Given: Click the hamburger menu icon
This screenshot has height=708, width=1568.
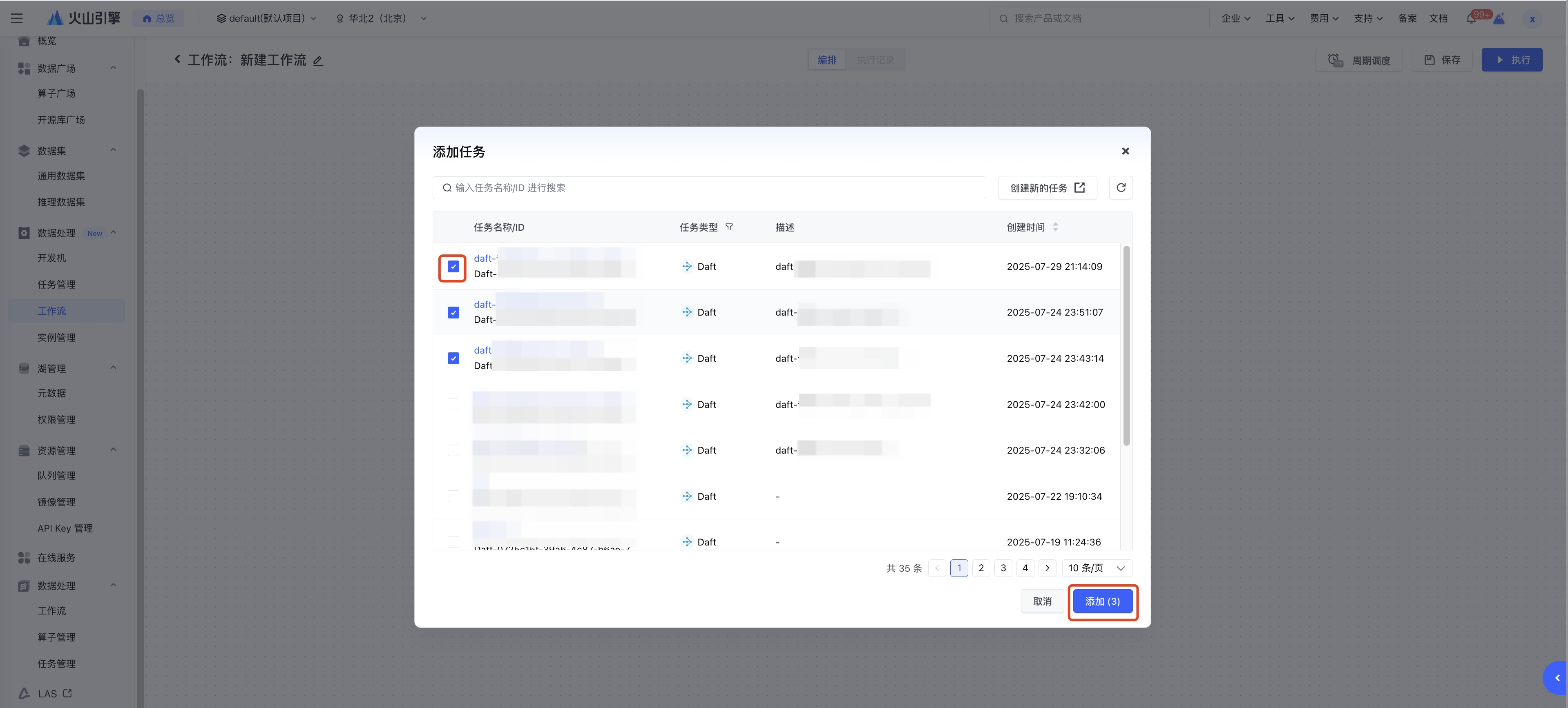Looking at the screenshot, I should pos(17,19).
